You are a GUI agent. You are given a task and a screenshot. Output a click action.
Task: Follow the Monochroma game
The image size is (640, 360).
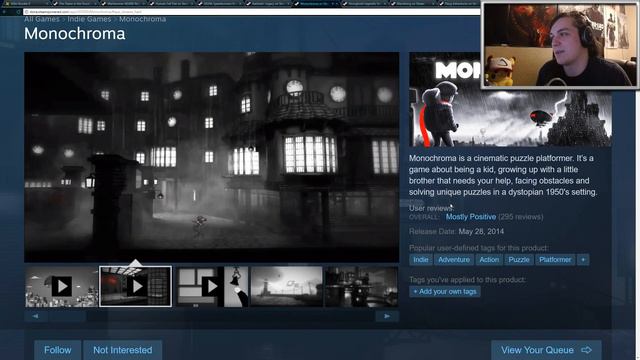click(58, 350)
